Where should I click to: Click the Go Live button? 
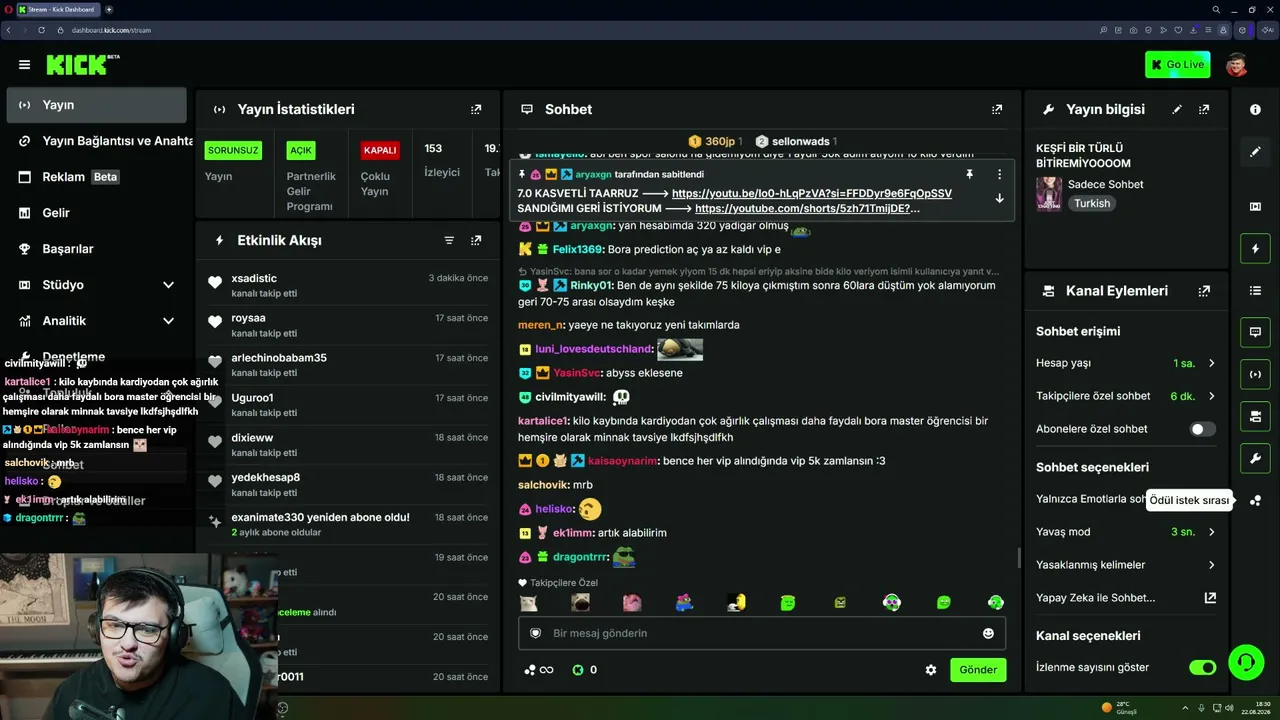(x=1177, y=65)
